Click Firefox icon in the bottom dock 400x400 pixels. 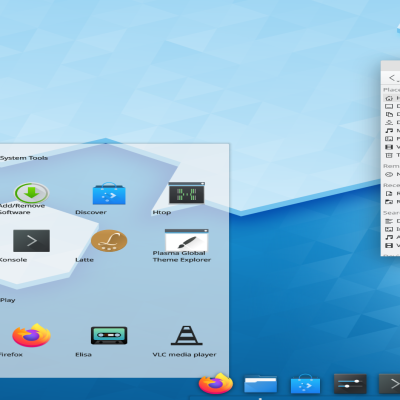click(216, 384)
